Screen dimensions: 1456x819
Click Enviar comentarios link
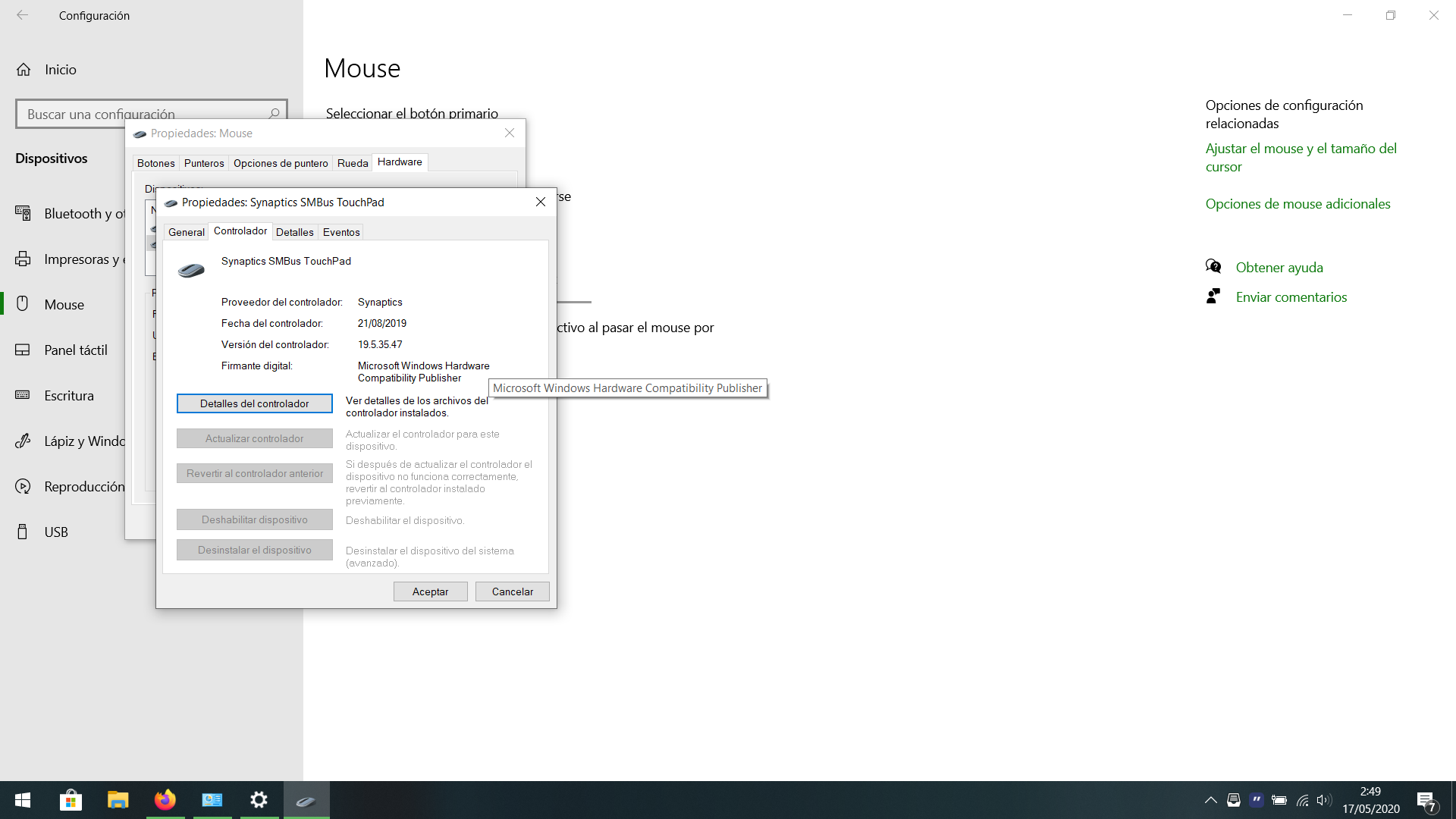(x=1291, y=297)
